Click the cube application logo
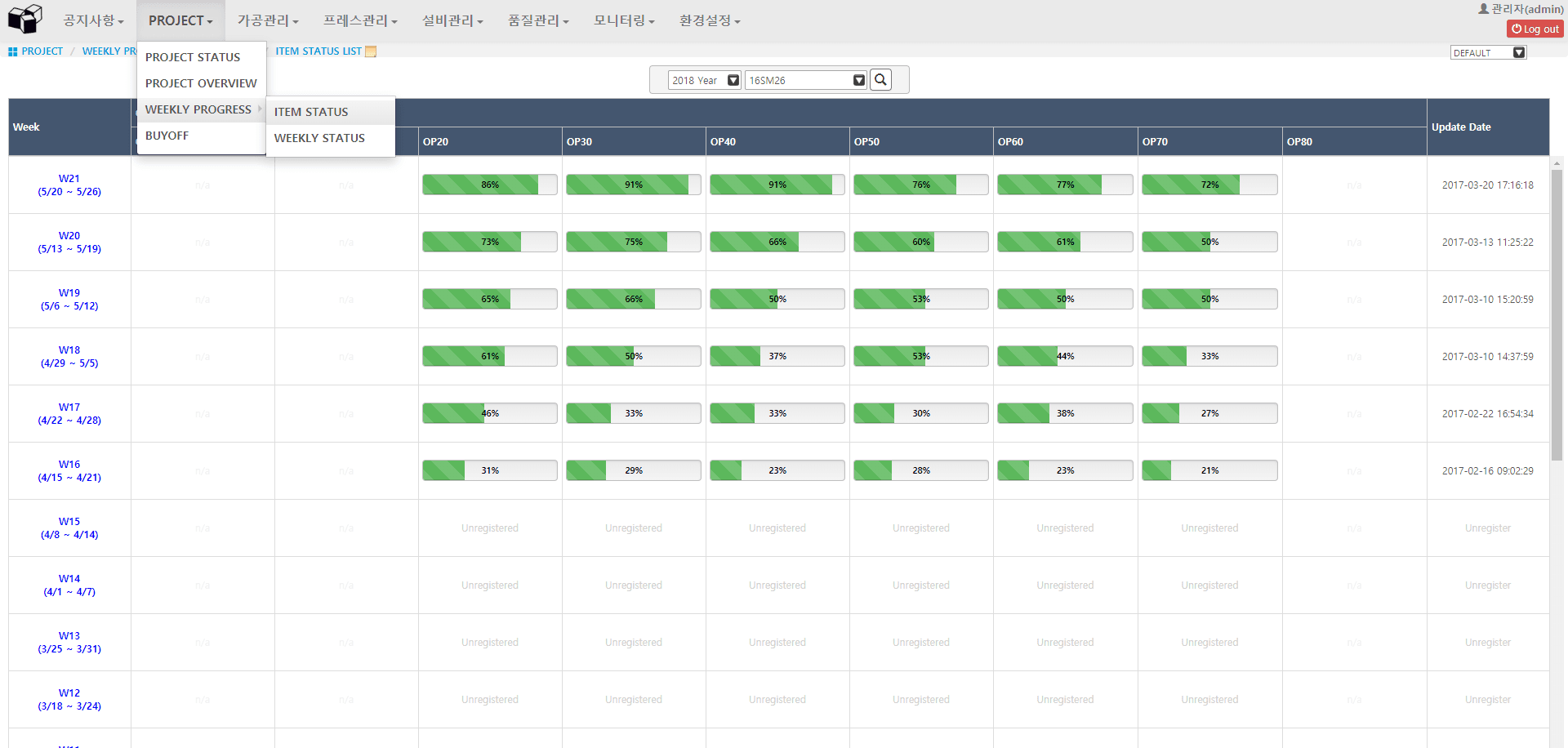Viewport: 1568px width, 748px height. pos(24,18)
